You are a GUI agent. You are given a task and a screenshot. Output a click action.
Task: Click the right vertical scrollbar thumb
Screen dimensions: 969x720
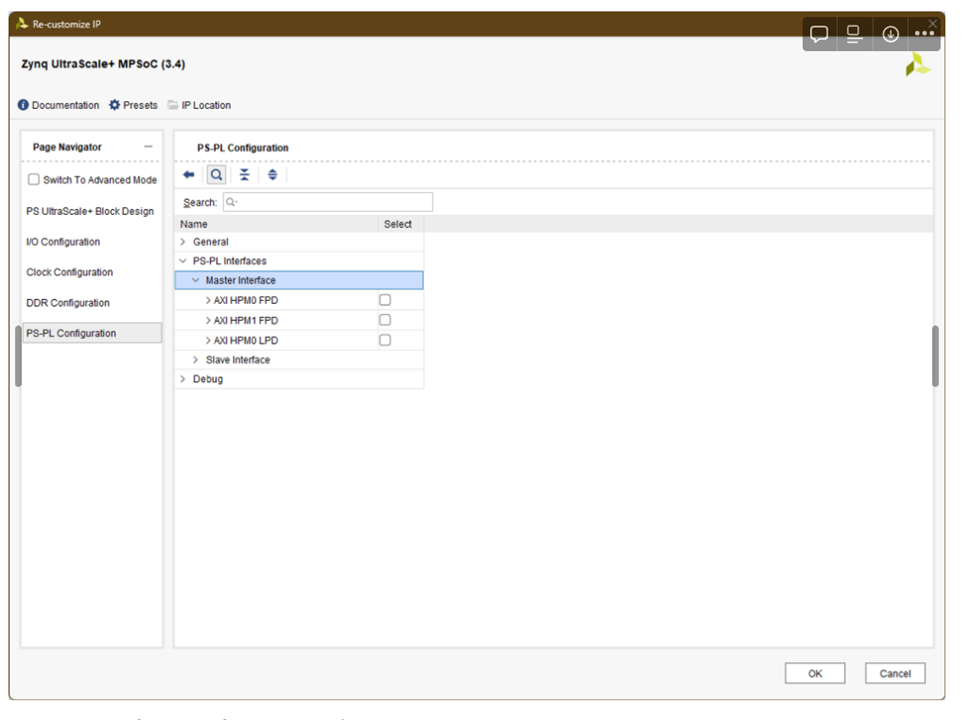pos(936,355)
